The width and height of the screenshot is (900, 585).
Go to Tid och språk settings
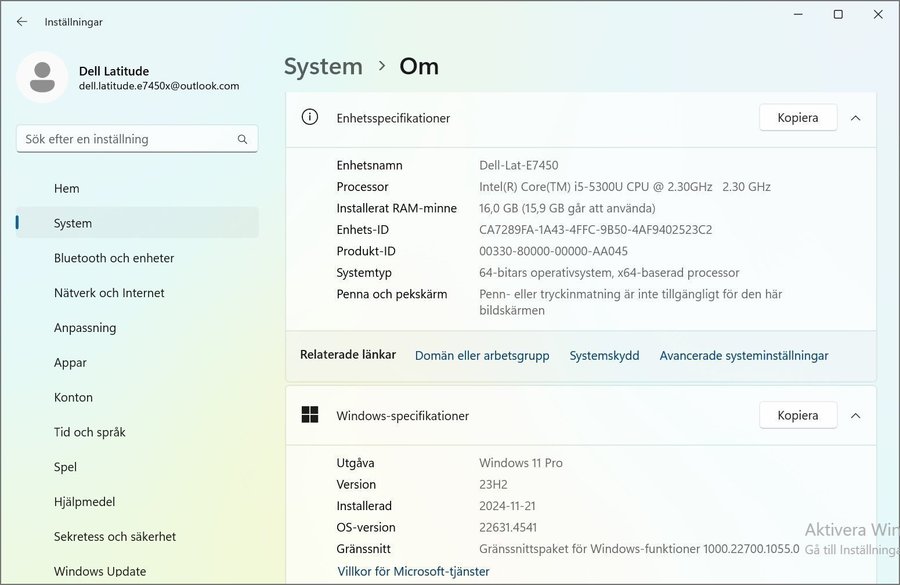[137, 432]
